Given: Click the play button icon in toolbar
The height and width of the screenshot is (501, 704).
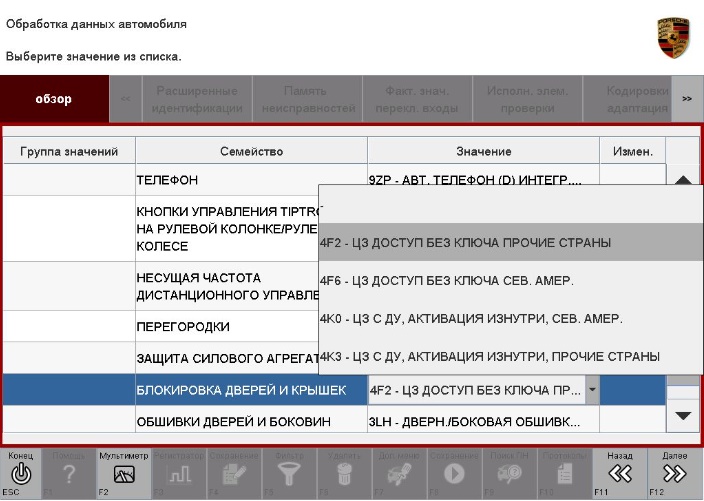Looking at the screenshot, I should click(455, 474).
